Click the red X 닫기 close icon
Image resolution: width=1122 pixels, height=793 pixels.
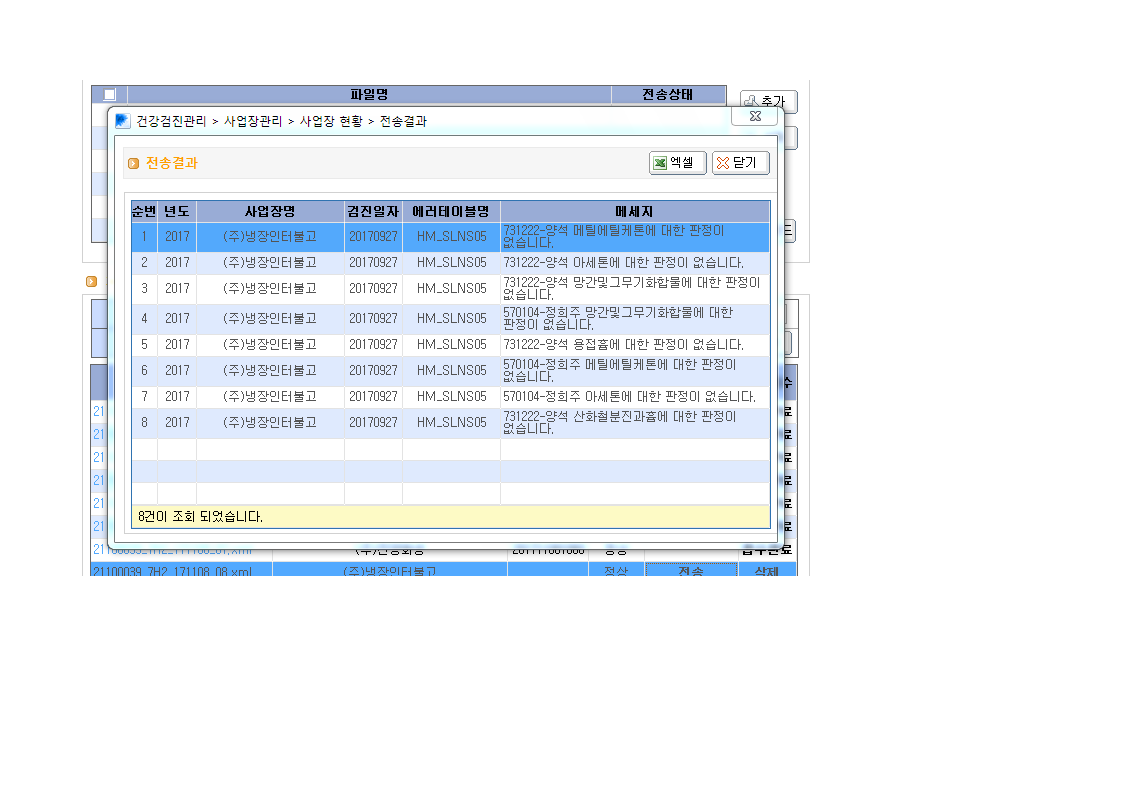723,163
